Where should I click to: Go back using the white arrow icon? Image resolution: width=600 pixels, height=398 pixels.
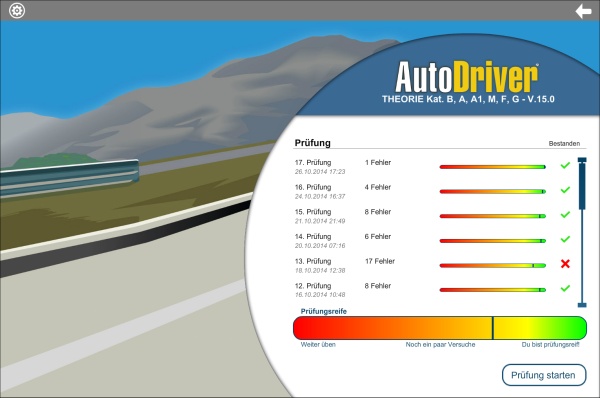584,11
